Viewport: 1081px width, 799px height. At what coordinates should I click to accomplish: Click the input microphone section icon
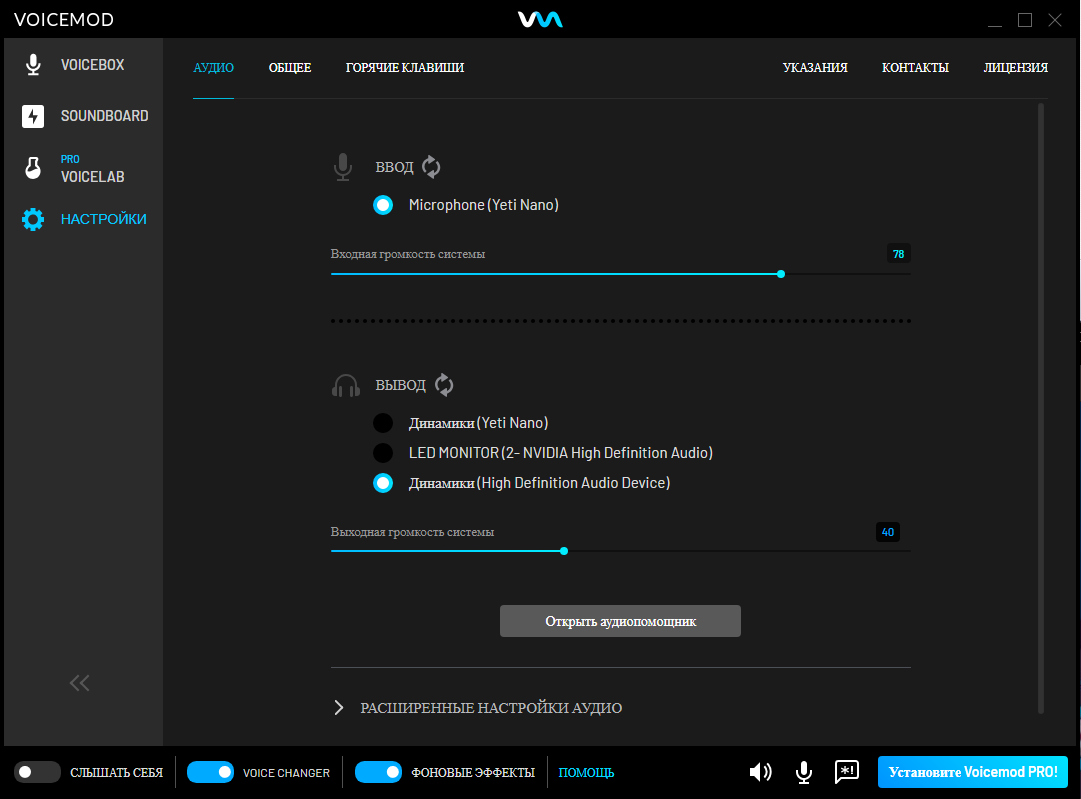tap(343, 168)
